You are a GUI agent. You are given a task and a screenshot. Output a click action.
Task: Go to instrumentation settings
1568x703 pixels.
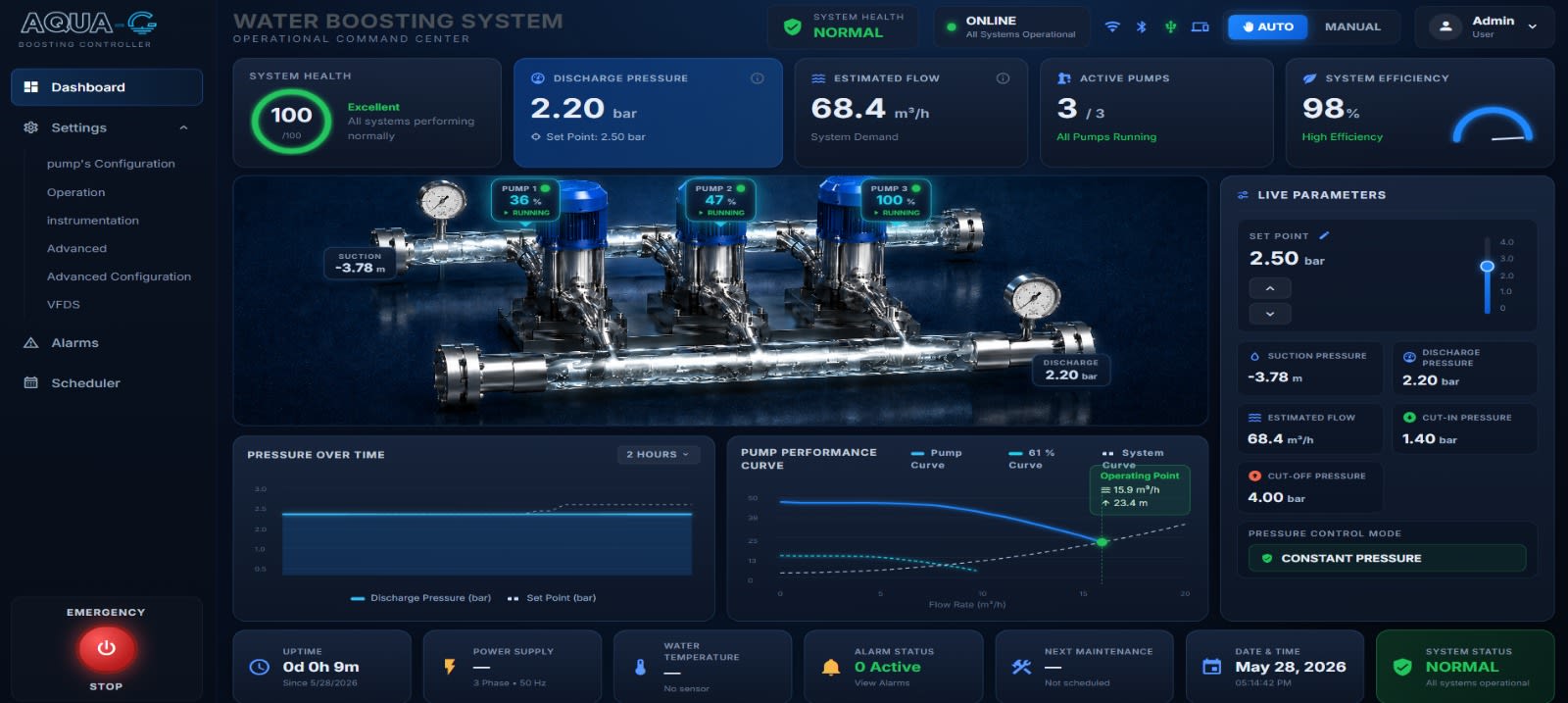point(93,221)
